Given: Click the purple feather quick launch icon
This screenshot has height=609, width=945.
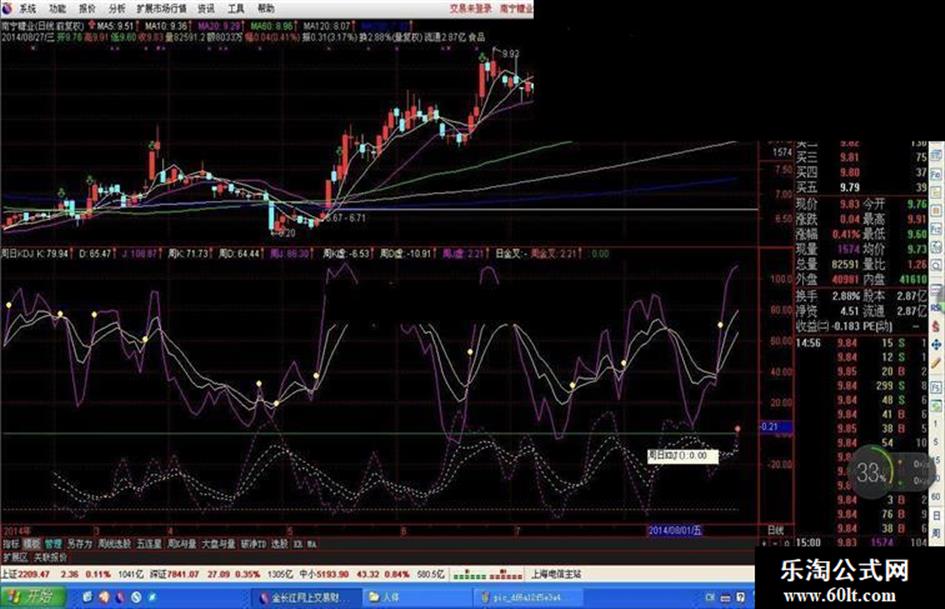Looking at the screenshot, I should click(120, 597).
